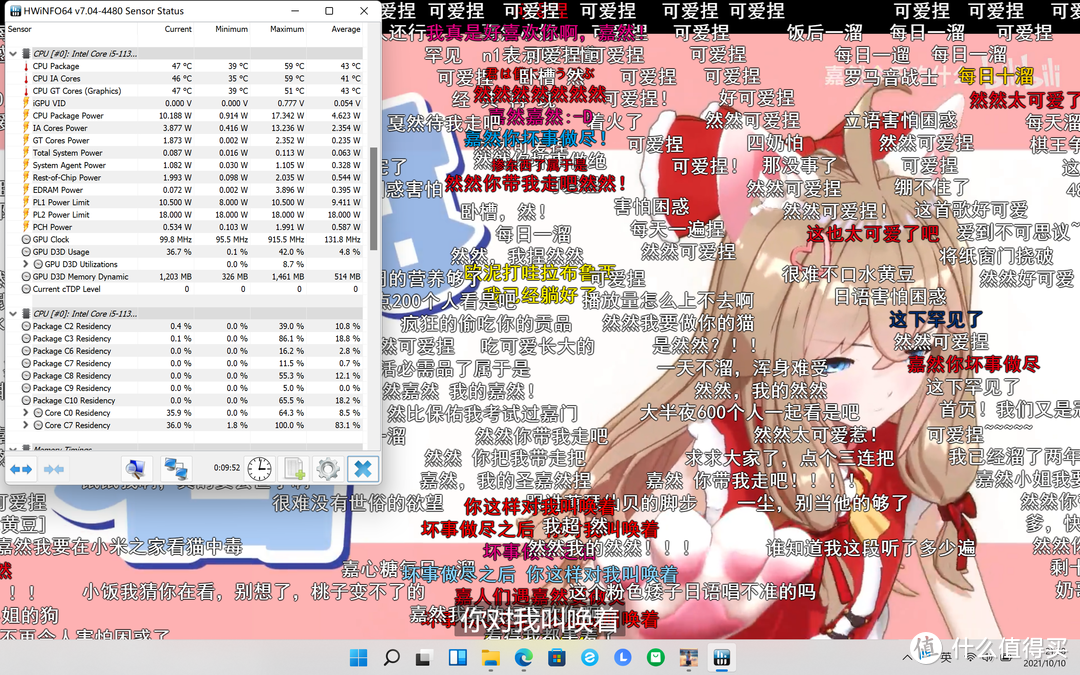Open the sensor search magnifier tool

pos(136,470)
